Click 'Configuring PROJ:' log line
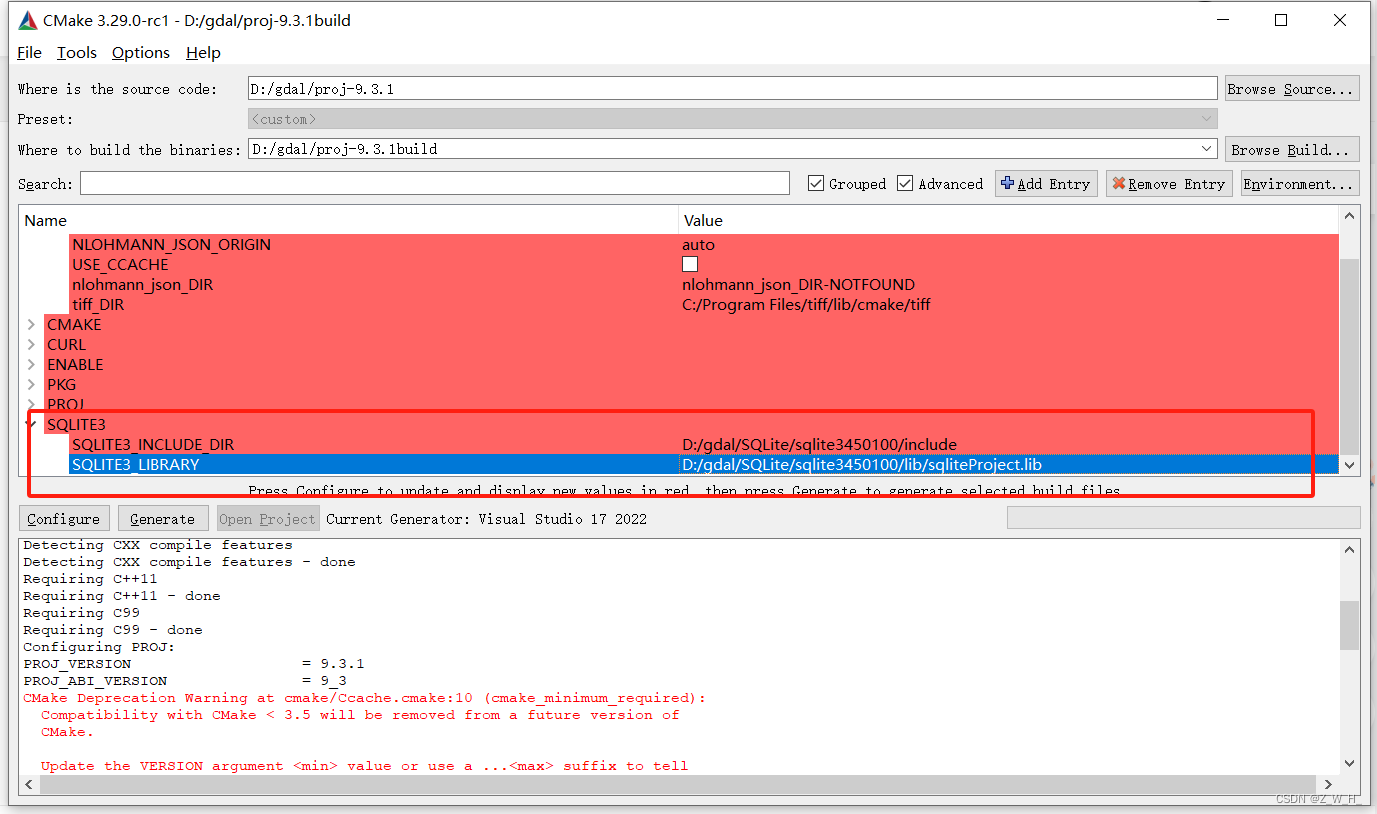The height and width of the screenshot is (814, 1377). [99, 646]
